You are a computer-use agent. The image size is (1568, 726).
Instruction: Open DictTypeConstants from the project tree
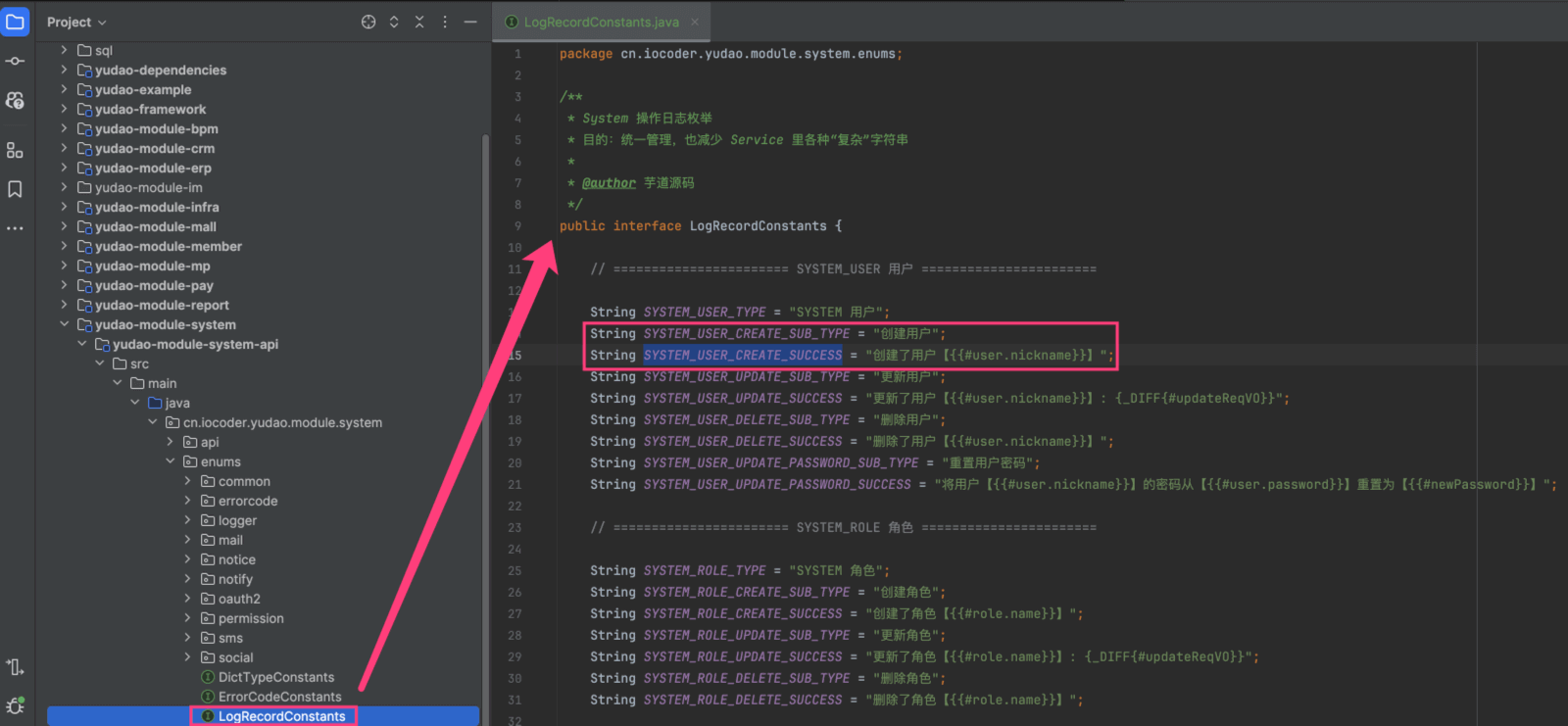click(275, 677)
